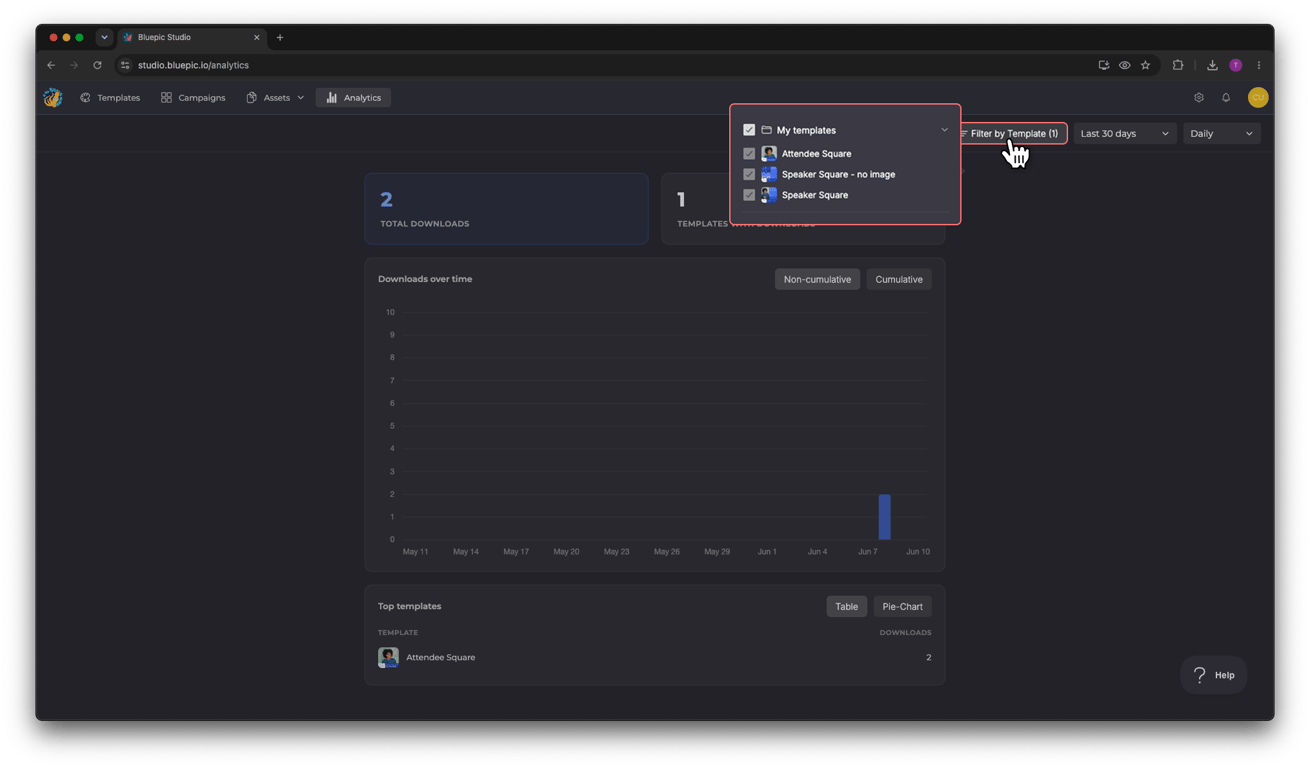Viewport: 1310px width, 768px height.
Task: Click the Attendee Square thumbnail in table
Action: pyautogui.click(x=388, y=657)
